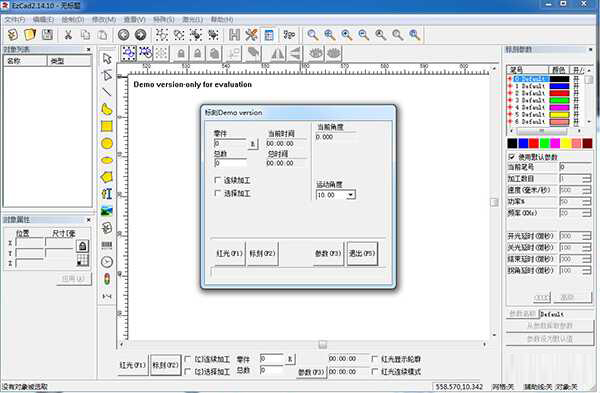Click the 速度(毫米/秒) stepper arrows
600x393 pixels.
pyautogui.click(x=587, y=190)
